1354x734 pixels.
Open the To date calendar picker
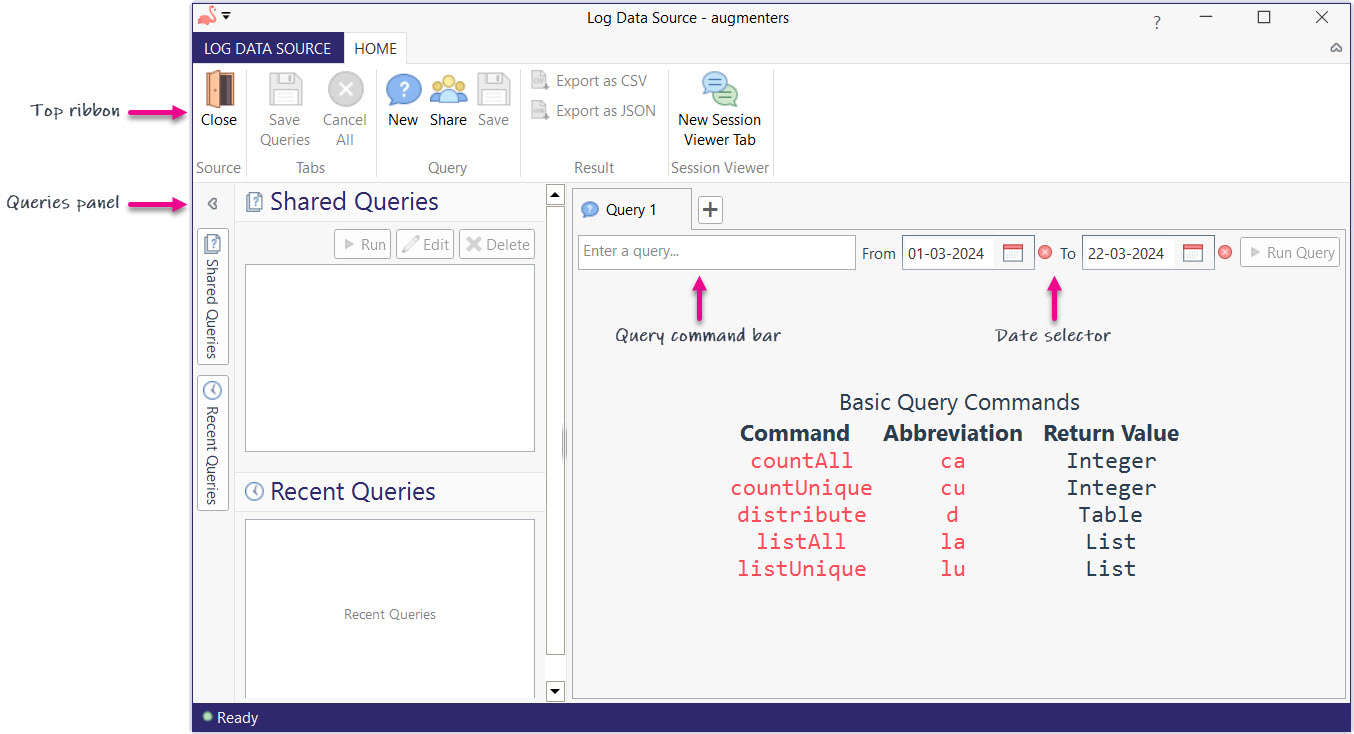coord(1192,253)
